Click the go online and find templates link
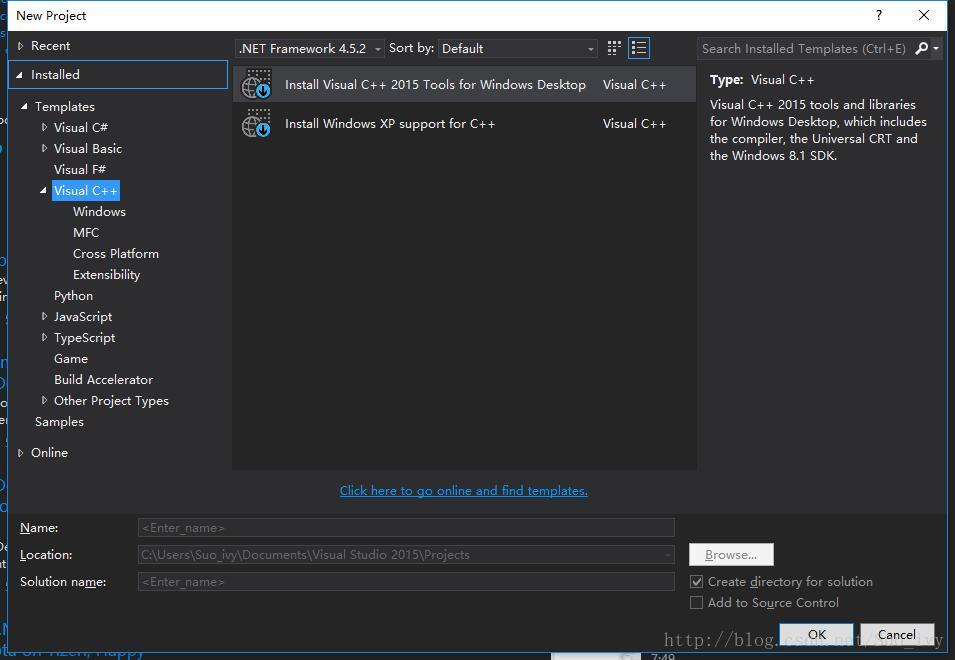The height and width of the screenshot is (660, 955). 463,491
